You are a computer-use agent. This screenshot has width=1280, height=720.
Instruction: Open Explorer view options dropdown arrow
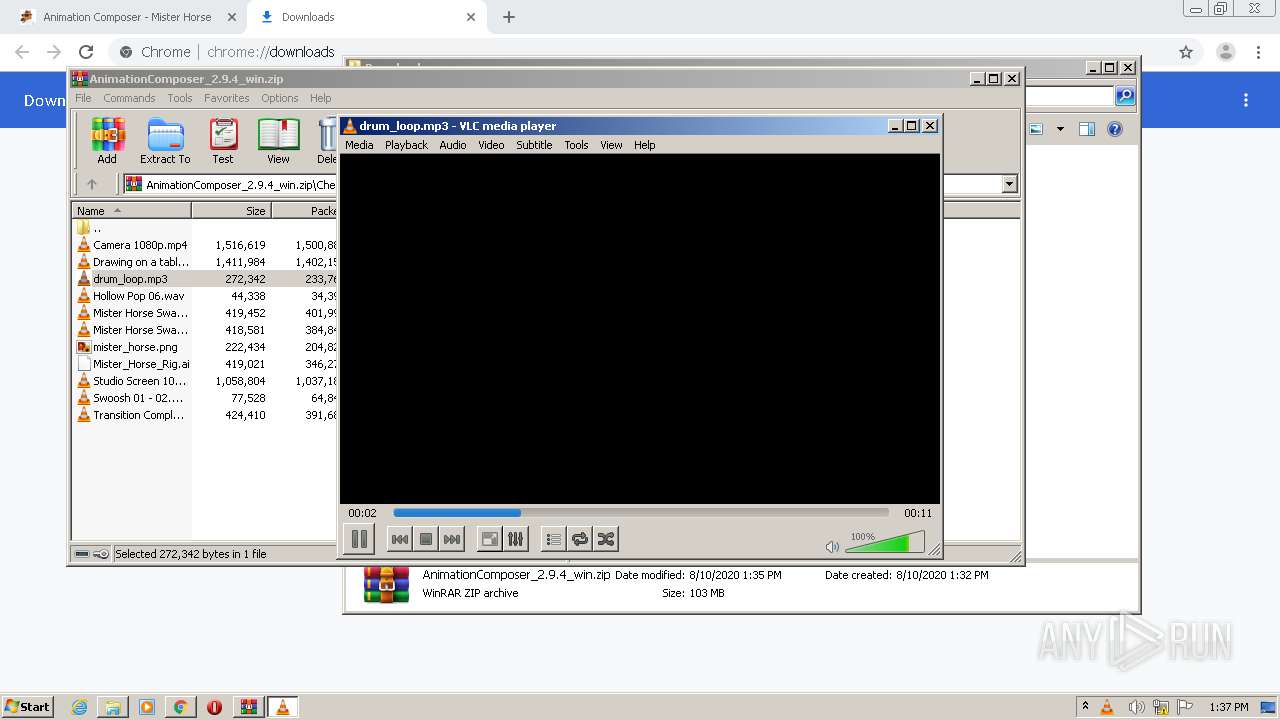click(1060, 129)
